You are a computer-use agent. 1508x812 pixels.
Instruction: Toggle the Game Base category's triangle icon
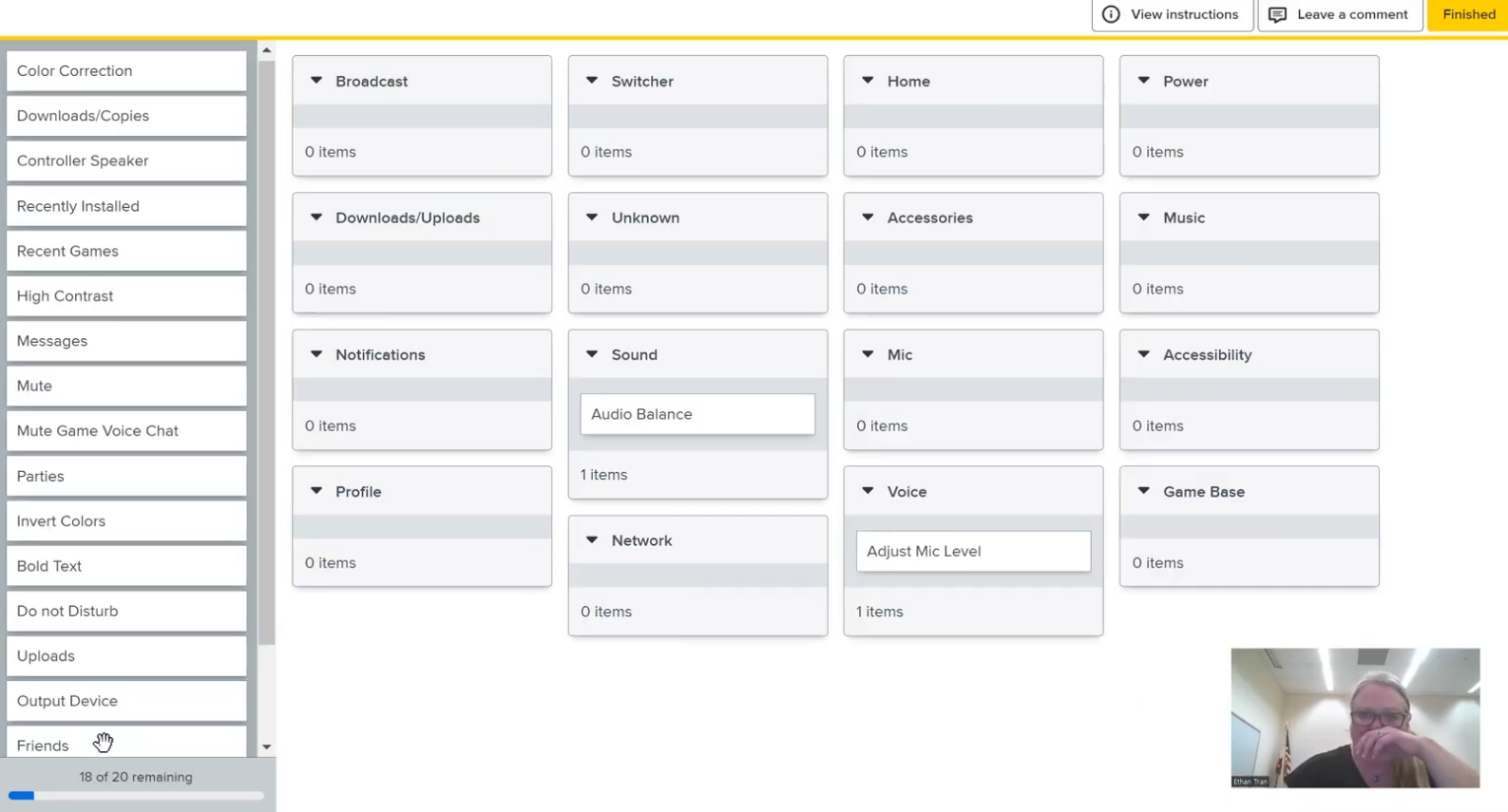[x=1144, y=491]
